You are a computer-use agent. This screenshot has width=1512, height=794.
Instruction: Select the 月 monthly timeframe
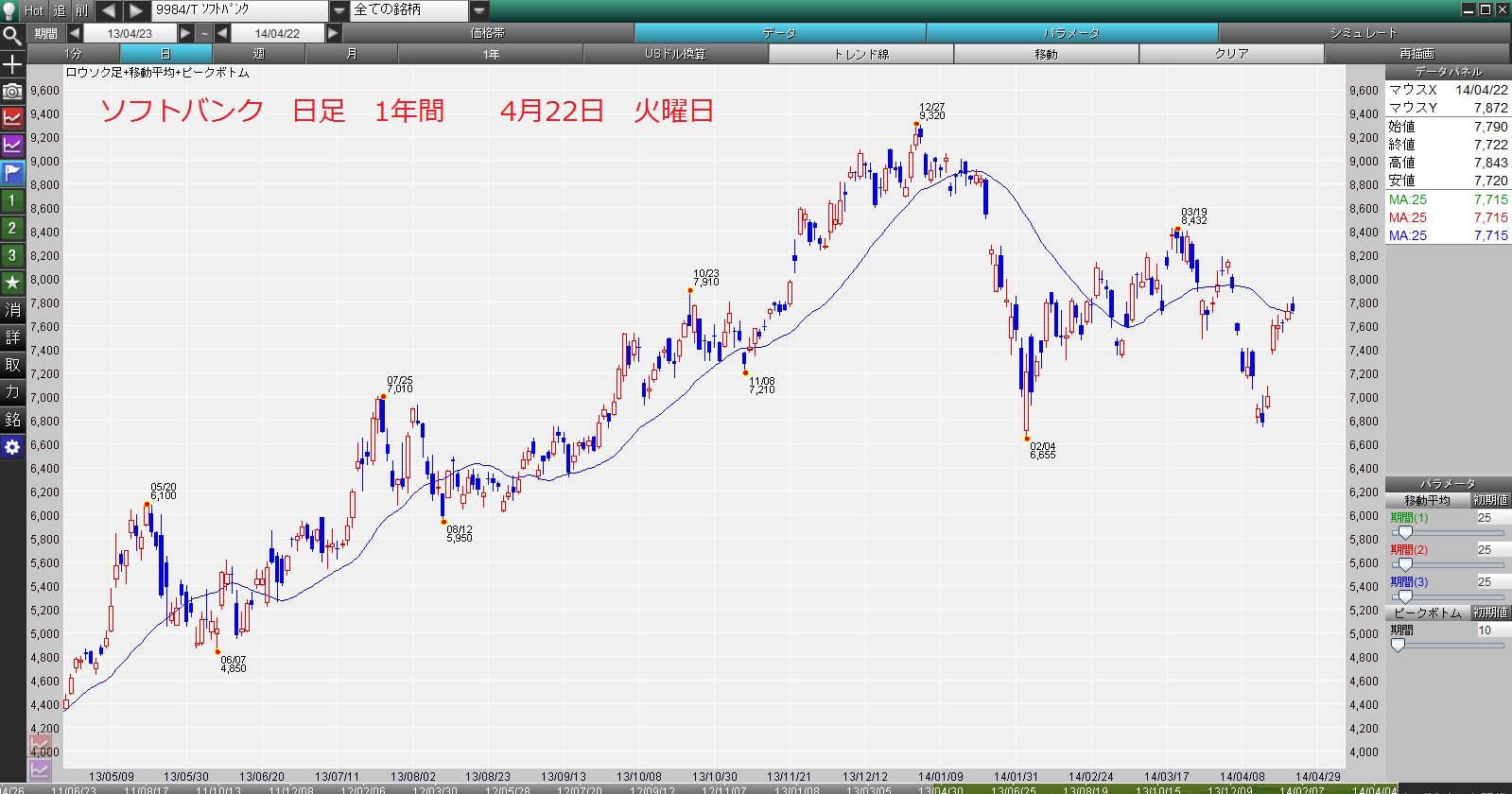point(352,54)
